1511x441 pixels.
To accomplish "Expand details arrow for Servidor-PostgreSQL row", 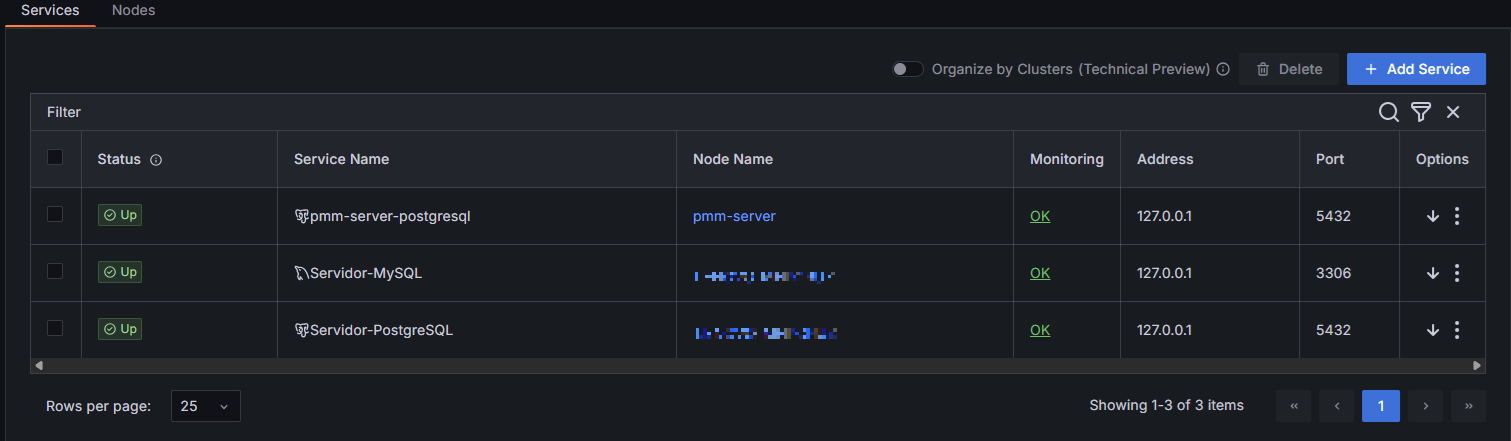I will [x=1432, y=330].
